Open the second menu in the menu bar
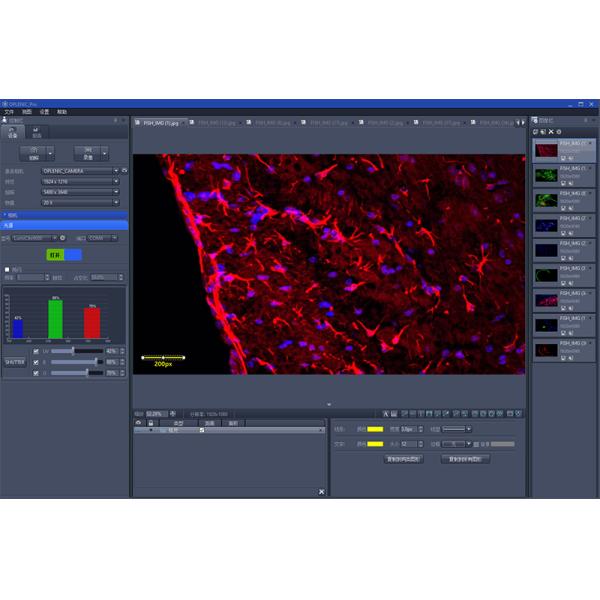 (26, 112)
